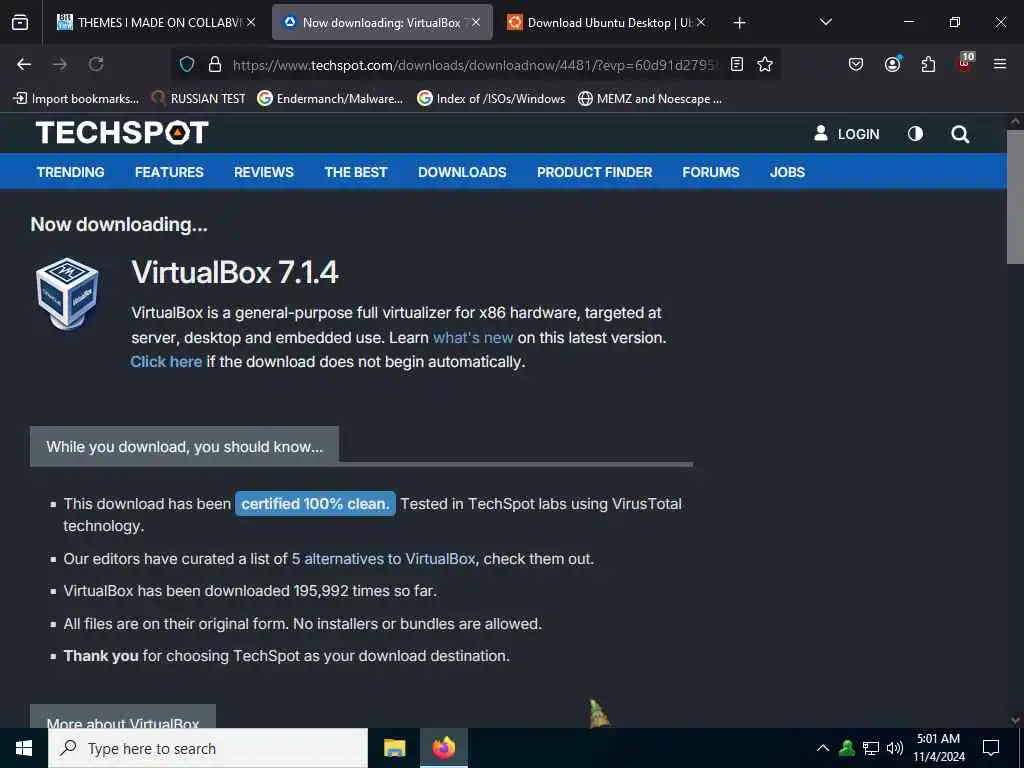The width and height of the screenshot is (1024, 768).
Task: Open Firefox View icon at top left
Action: (x=20, y=22)
